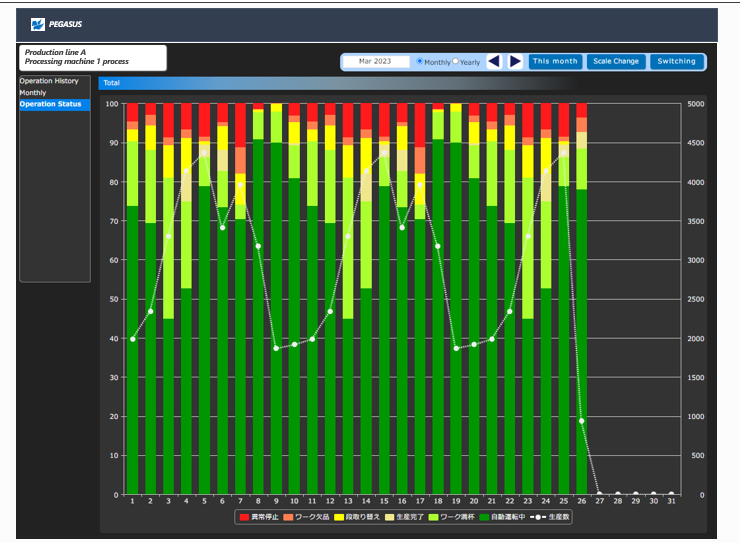Image resolution: width=740 pixels, height=544 pixels.
Task: Click the pale yellow 生産完了 legend swatch
Action: pos(389,517)
